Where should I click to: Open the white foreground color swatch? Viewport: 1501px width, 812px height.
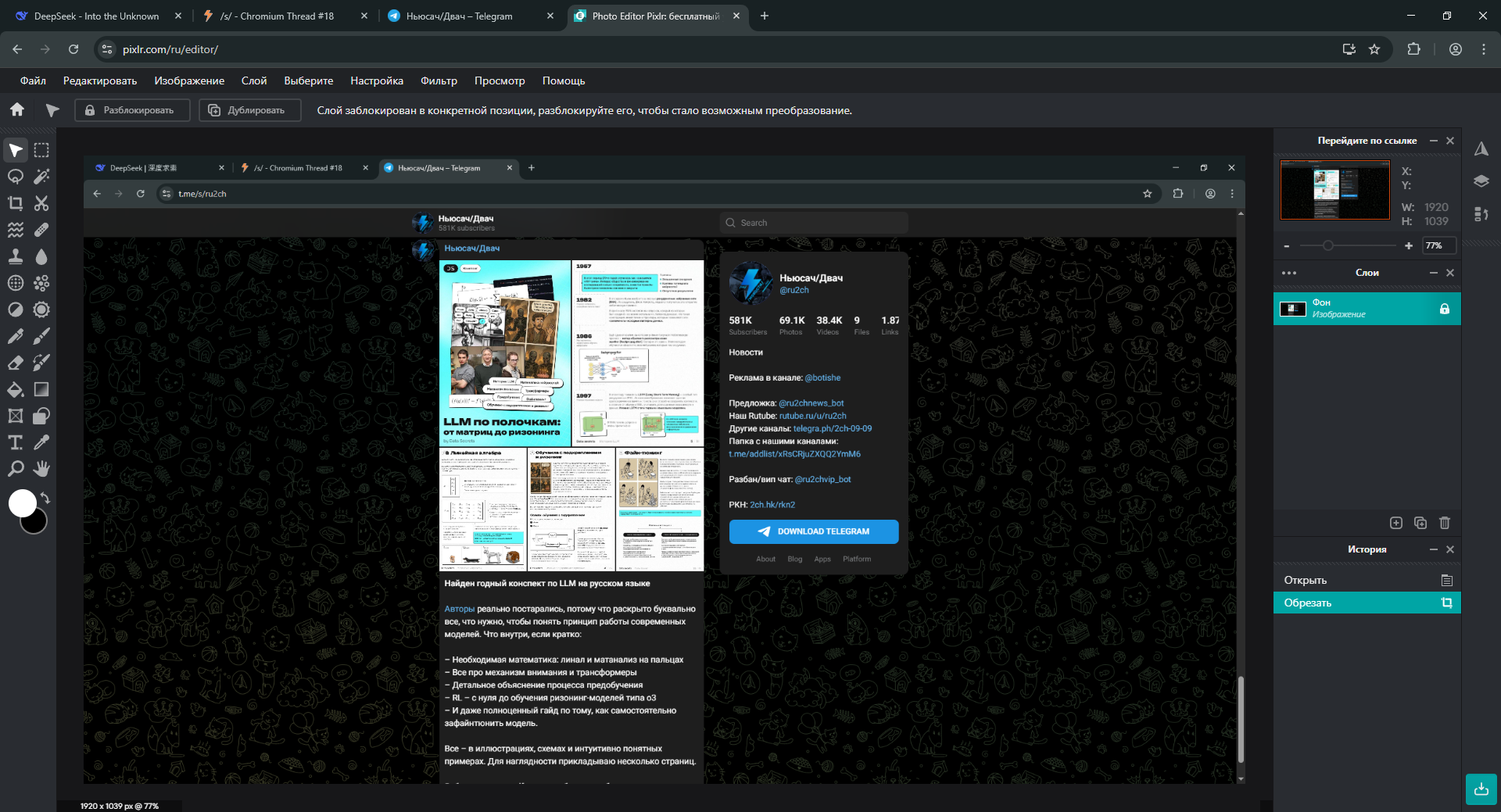point(22,503)
